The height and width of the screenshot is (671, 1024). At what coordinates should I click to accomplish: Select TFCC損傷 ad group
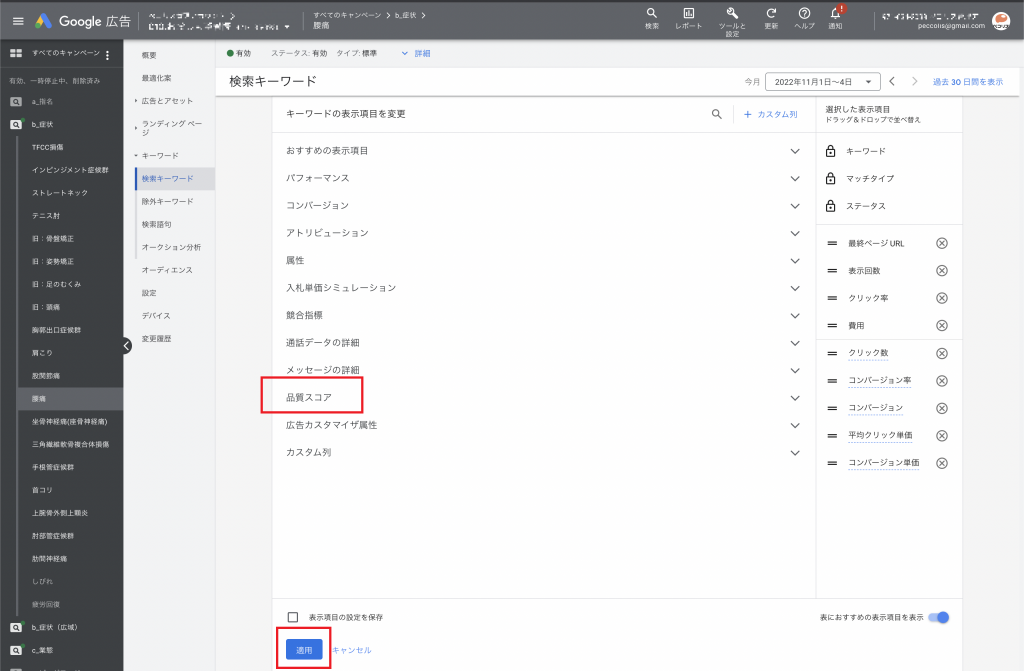48,148
